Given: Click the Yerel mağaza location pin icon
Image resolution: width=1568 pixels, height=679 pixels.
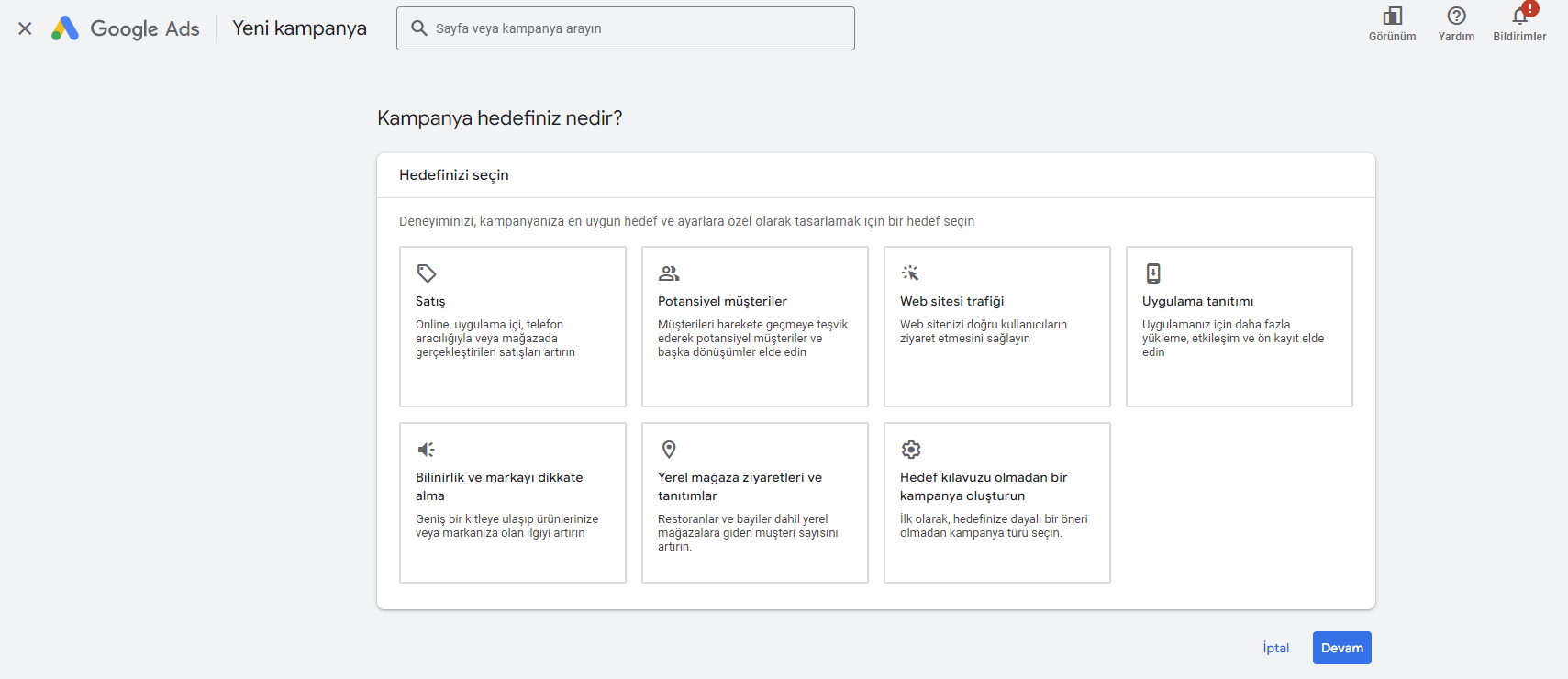Looking at the screenshot, I should 669,450.
